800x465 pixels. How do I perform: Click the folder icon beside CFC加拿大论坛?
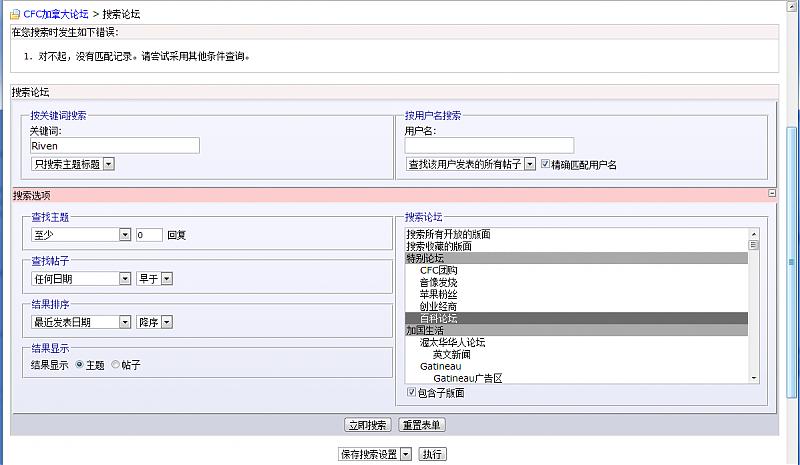point(15,14)
